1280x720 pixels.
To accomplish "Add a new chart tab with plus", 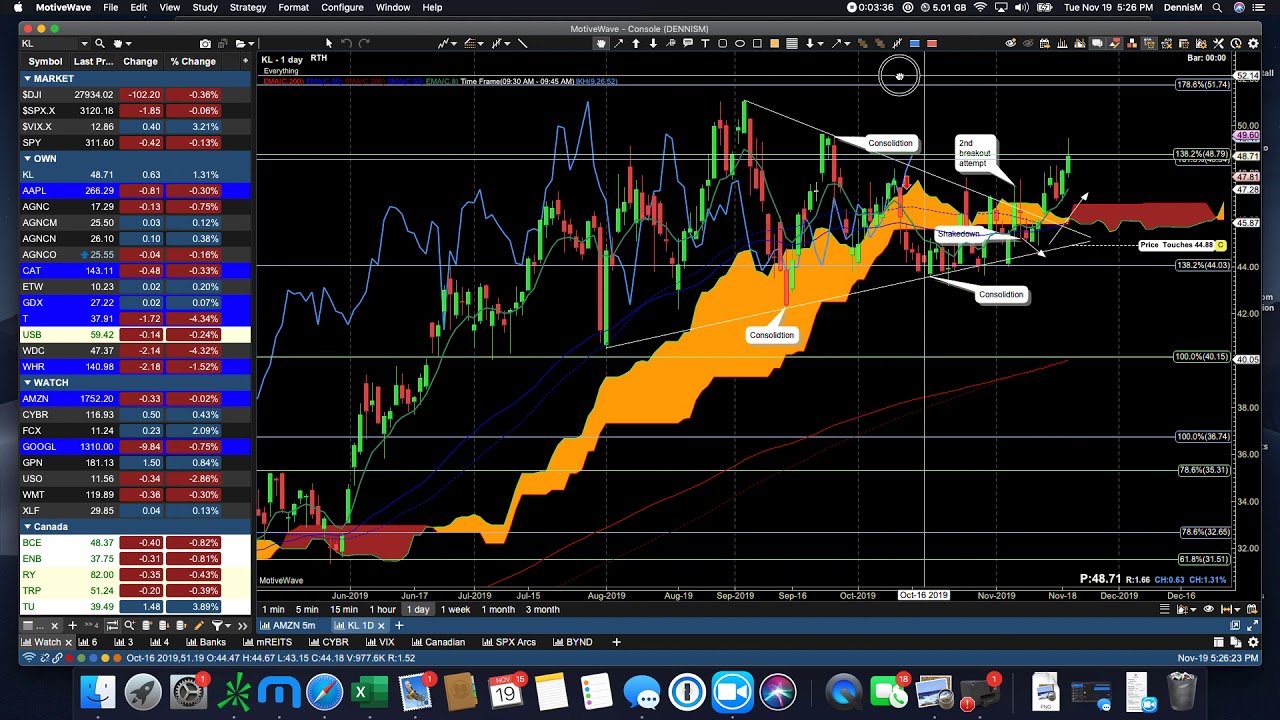I will pos(399,625).
